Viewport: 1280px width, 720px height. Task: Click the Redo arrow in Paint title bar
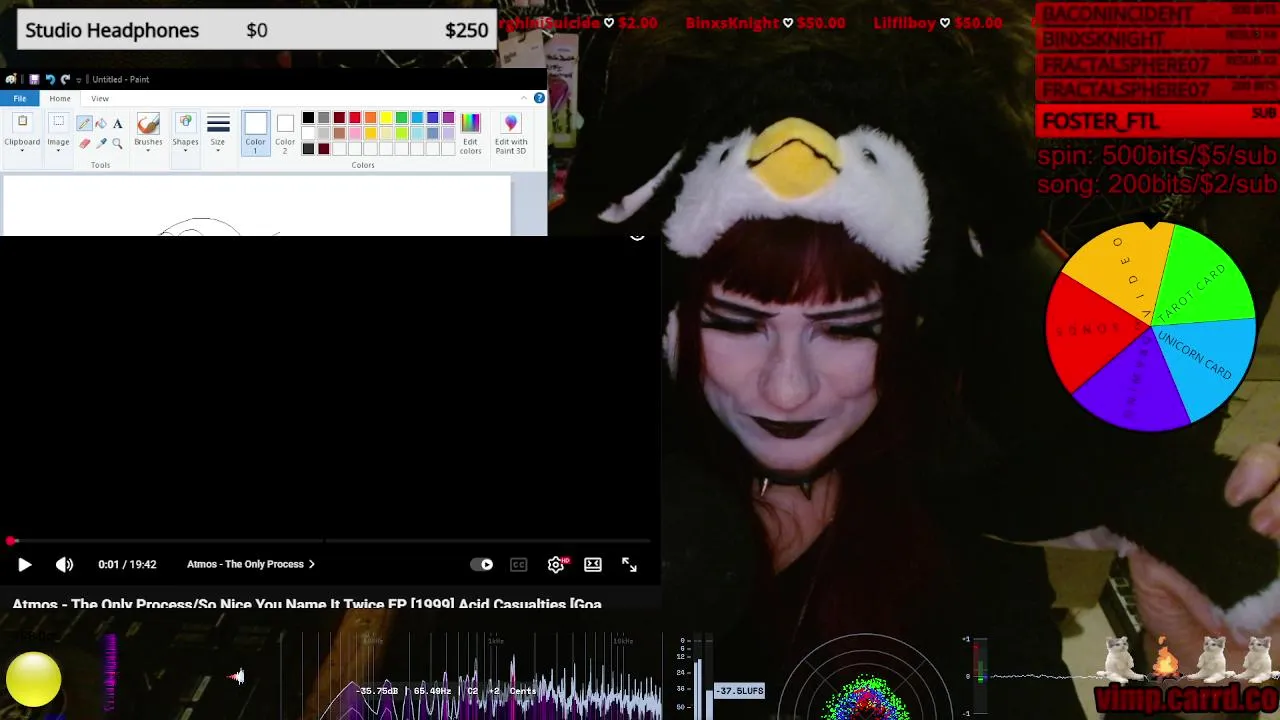pyautogui.click(x=65, y=79)
